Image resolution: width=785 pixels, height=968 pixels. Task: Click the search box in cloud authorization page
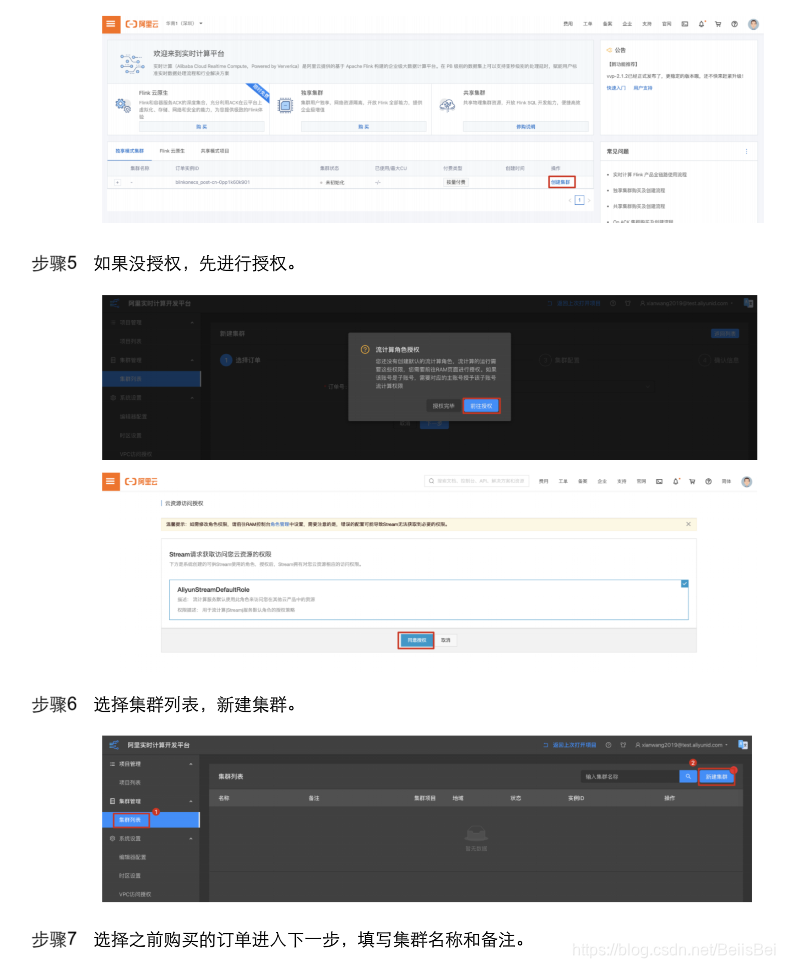pos(476,481)
